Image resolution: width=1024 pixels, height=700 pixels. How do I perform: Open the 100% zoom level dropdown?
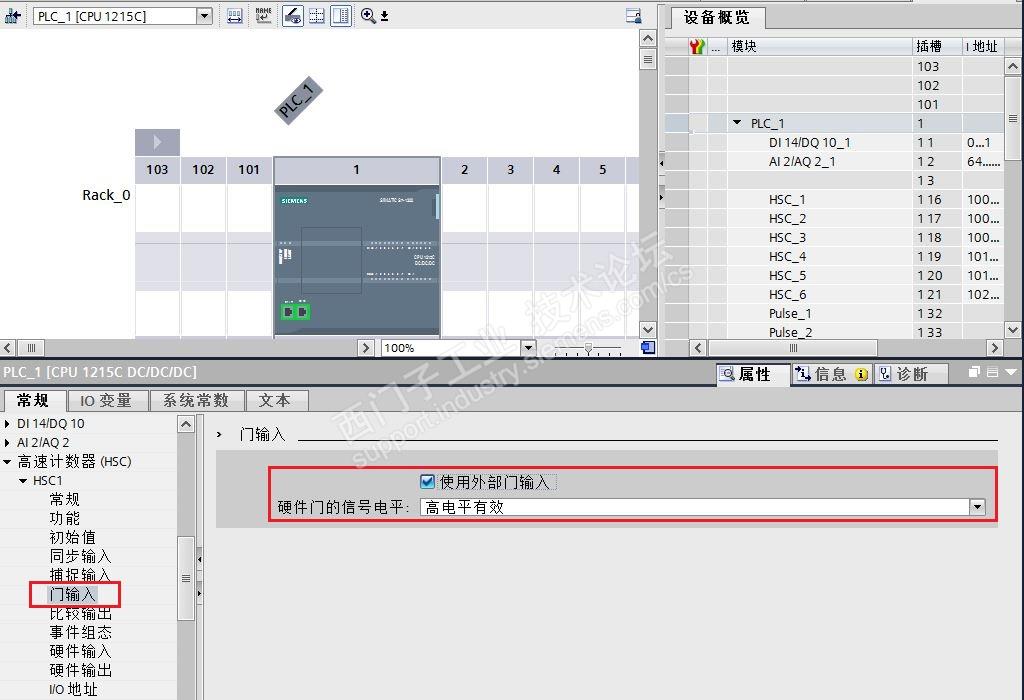529,347
